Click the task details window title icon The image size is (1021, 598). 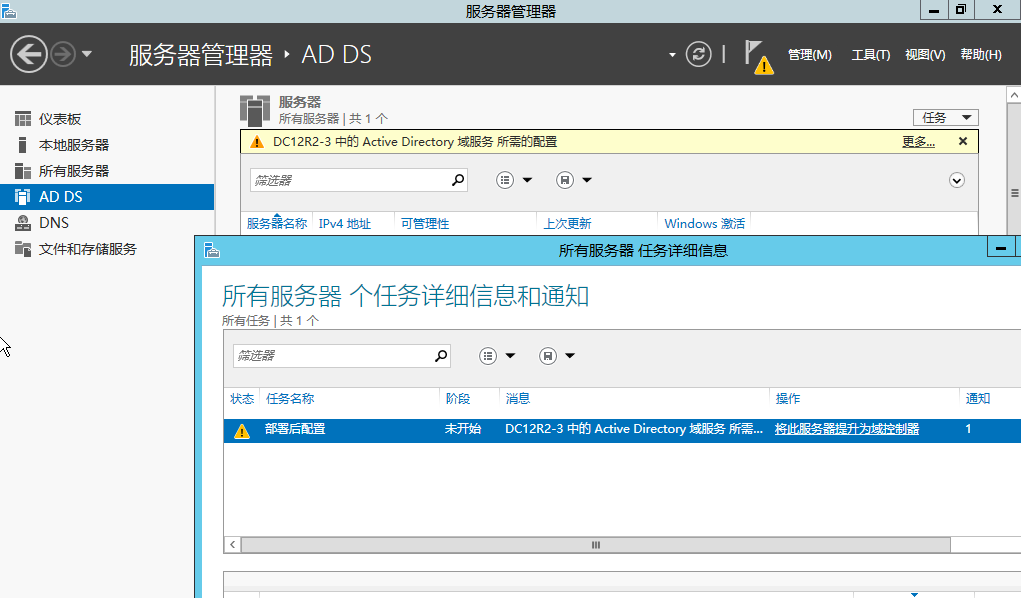(212, 250)
